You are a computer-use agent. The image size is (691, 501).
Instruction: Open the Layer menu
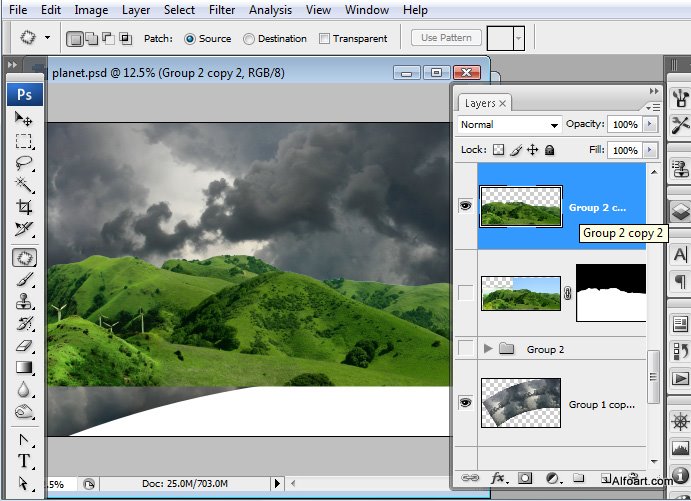pyautogui.click(x=135, y=10)
